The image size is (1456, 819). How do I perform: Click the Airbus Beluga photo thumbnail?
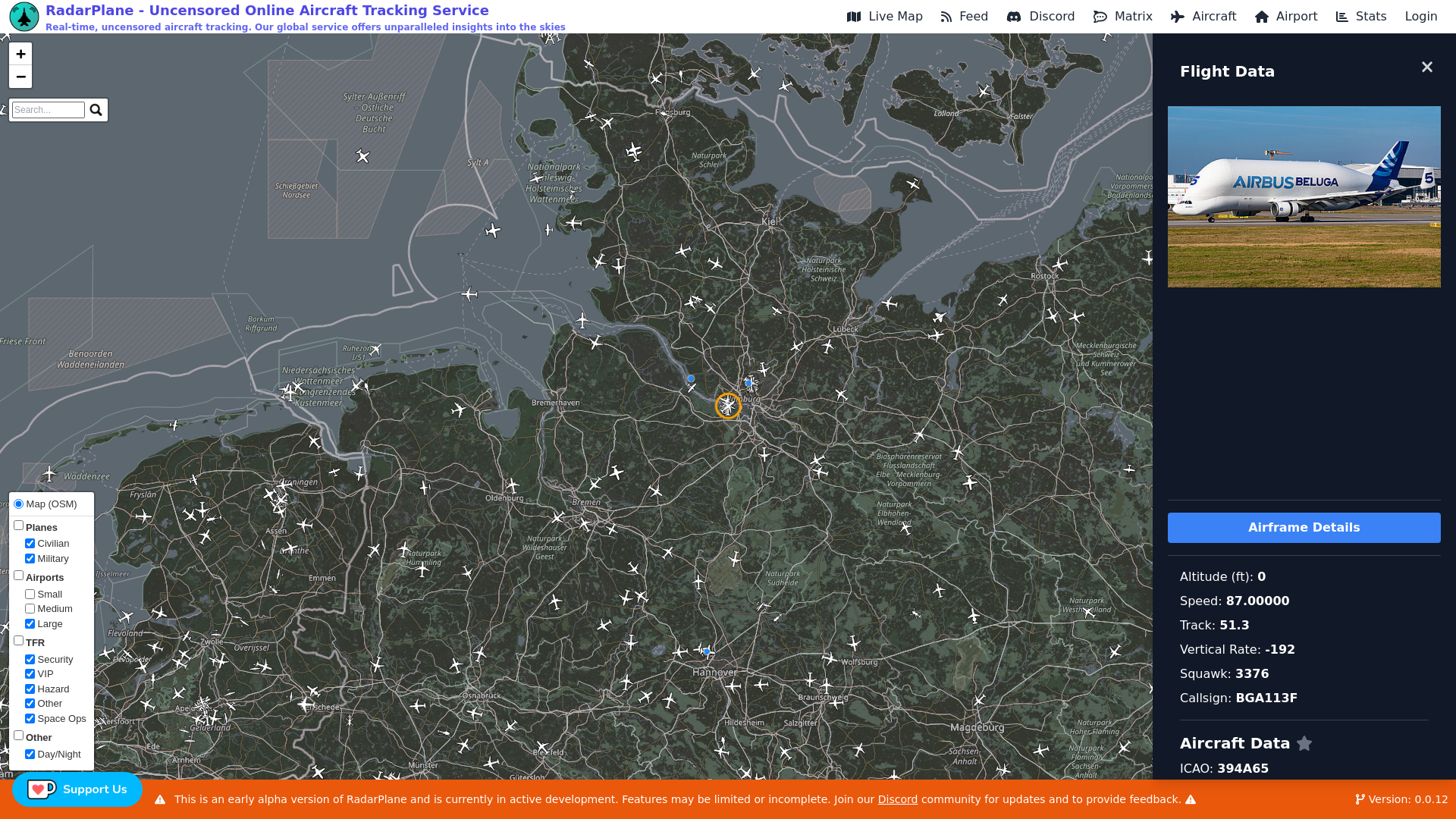[x=1304, y=196]
